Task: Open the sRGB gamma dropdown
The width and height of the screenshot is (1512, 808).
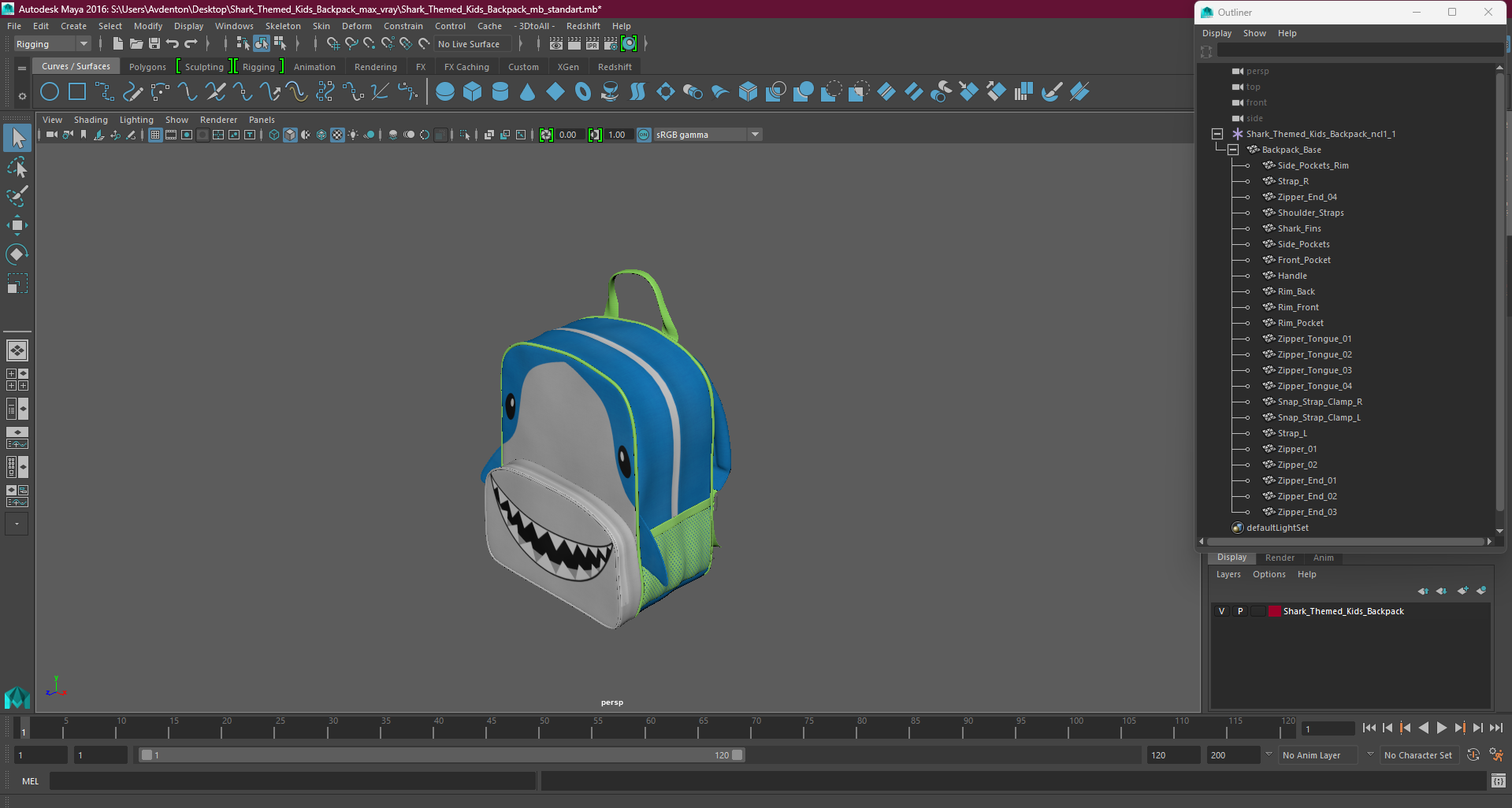Action: click(708, 135)
